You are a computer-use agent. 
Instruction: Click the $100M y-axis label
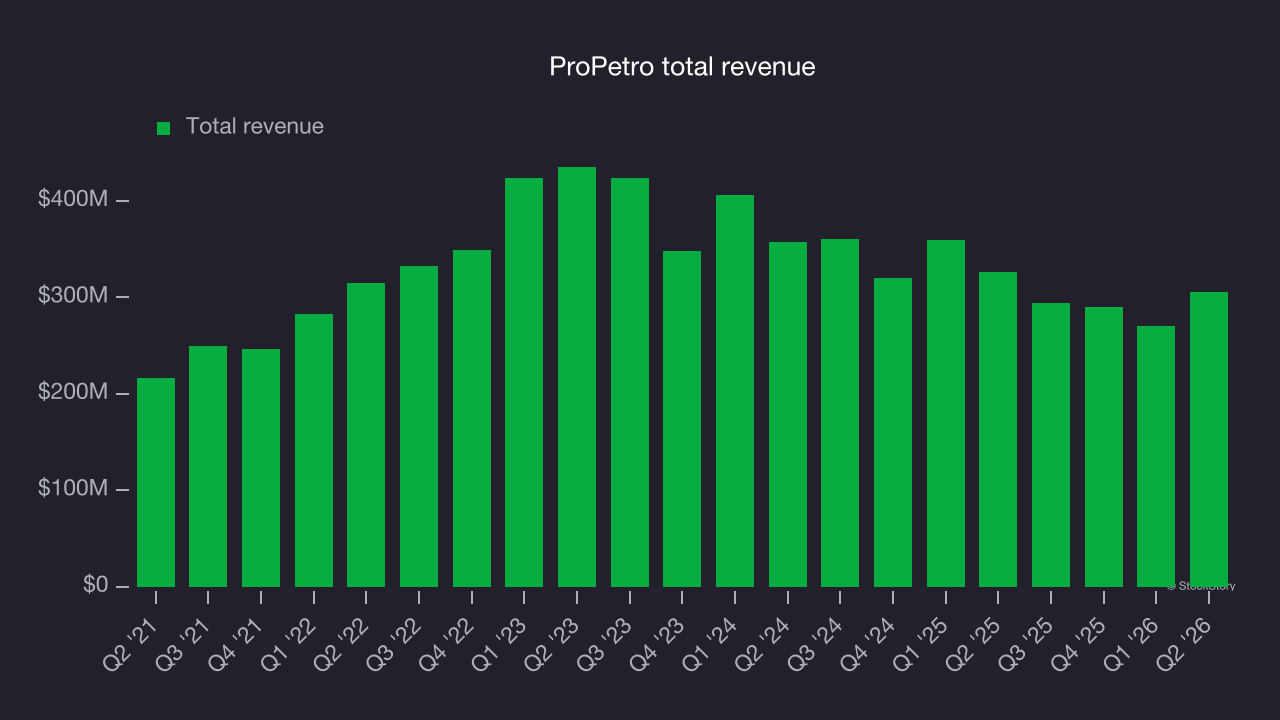click(x=72, y=489)
